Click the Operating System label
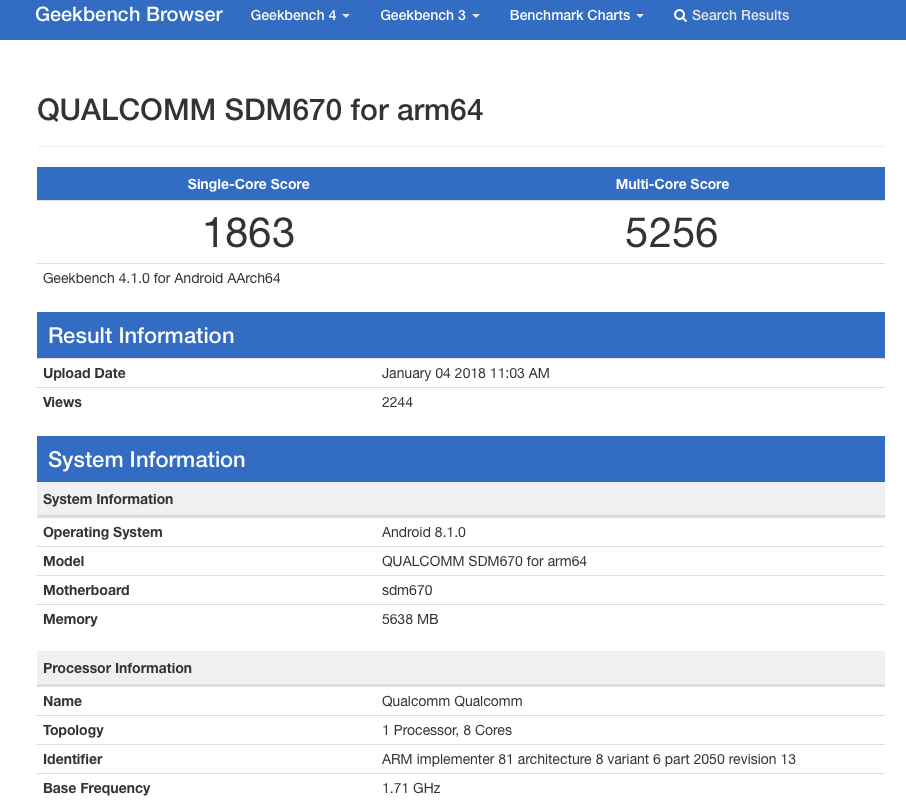The width and height of the screenshot is (906, 812). (103, 532)
